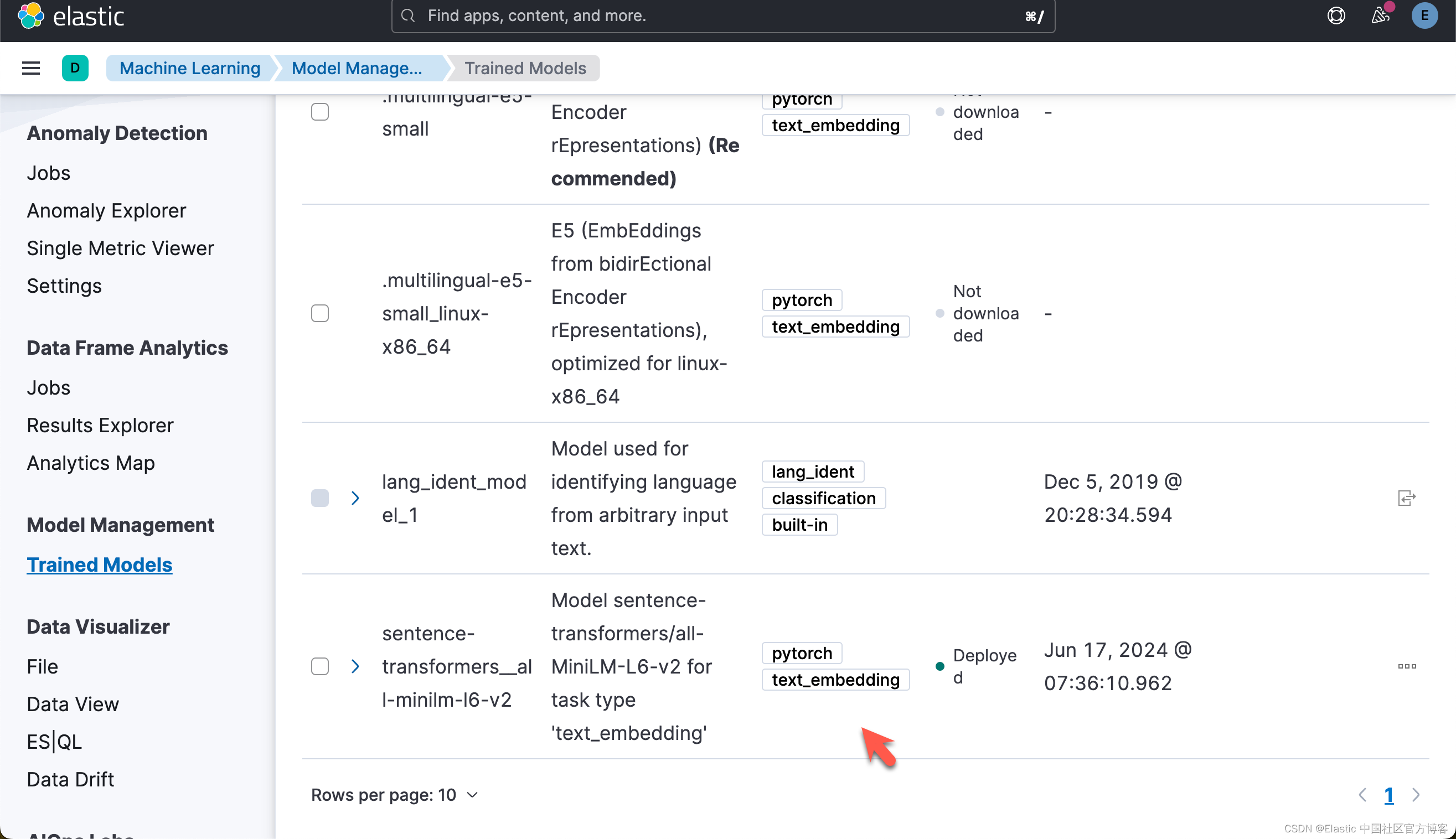1456x839 pixels.
Task: Open the newsfeed celebration icon
Action: tap(1380, 15)
